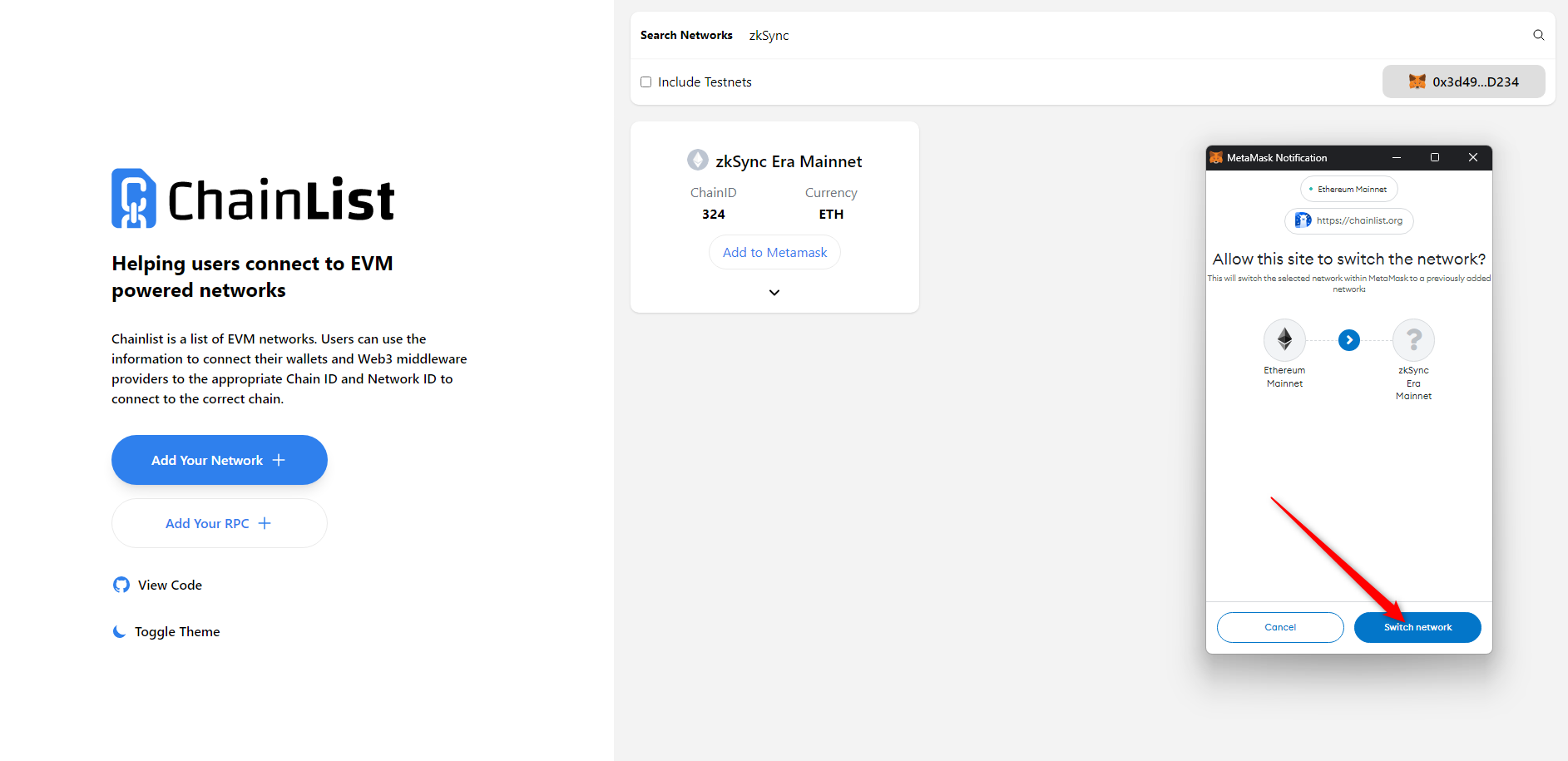Click MetaMask fox icon in popup title bar

click(x=1216, y=158)
